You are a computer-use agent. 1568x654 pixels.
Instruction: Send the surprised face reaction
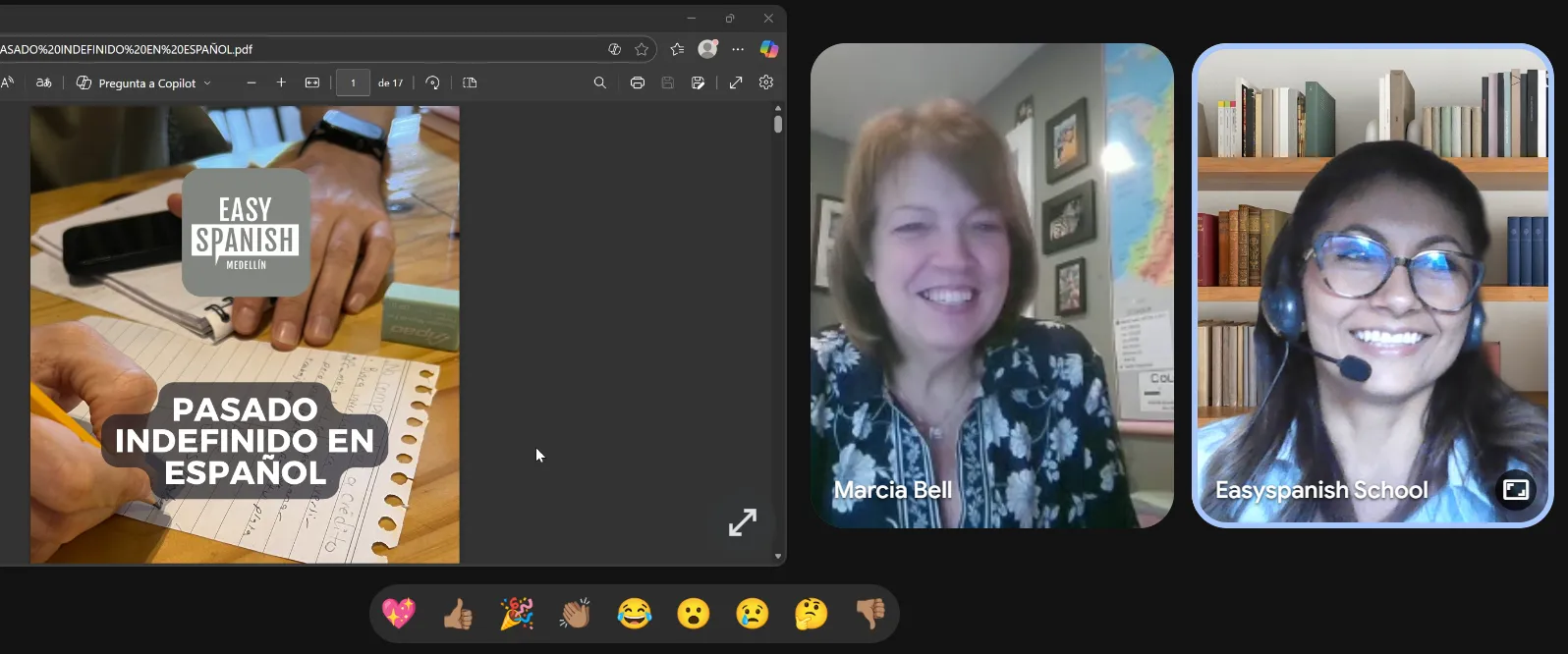coord(694,614)
